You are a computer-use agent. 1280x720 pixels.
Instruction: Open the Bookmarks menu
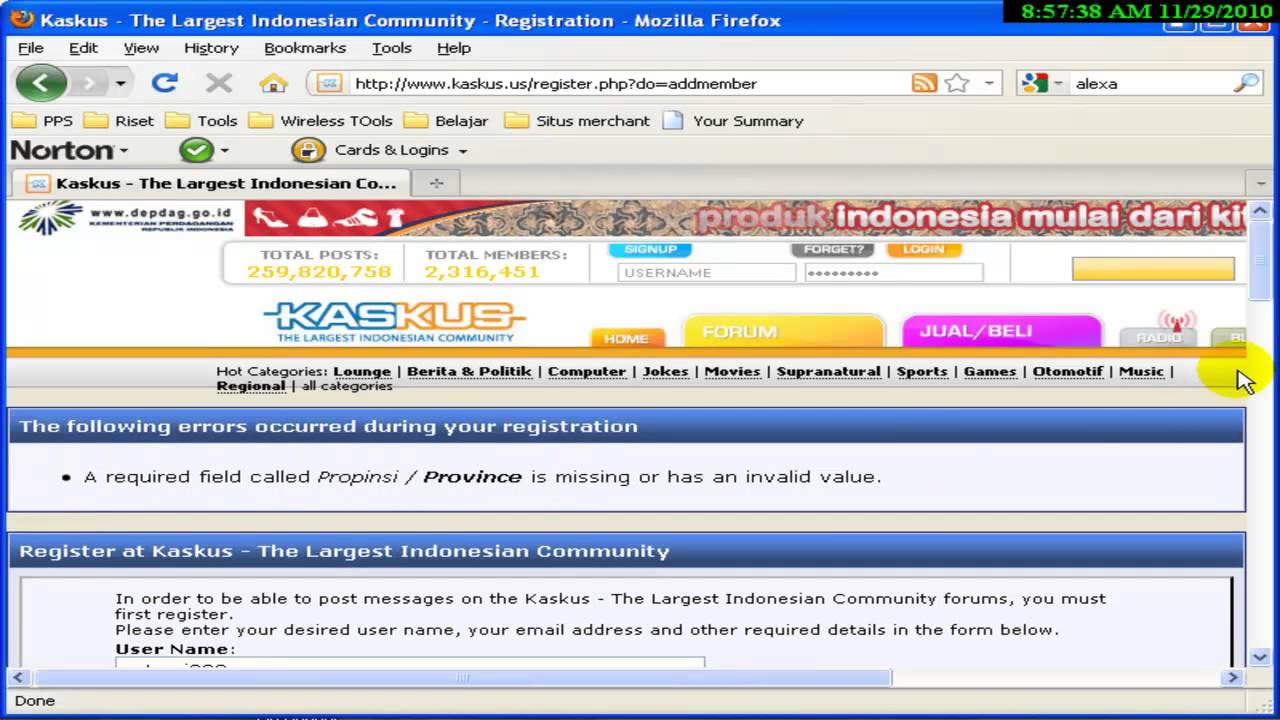(305, 48)
